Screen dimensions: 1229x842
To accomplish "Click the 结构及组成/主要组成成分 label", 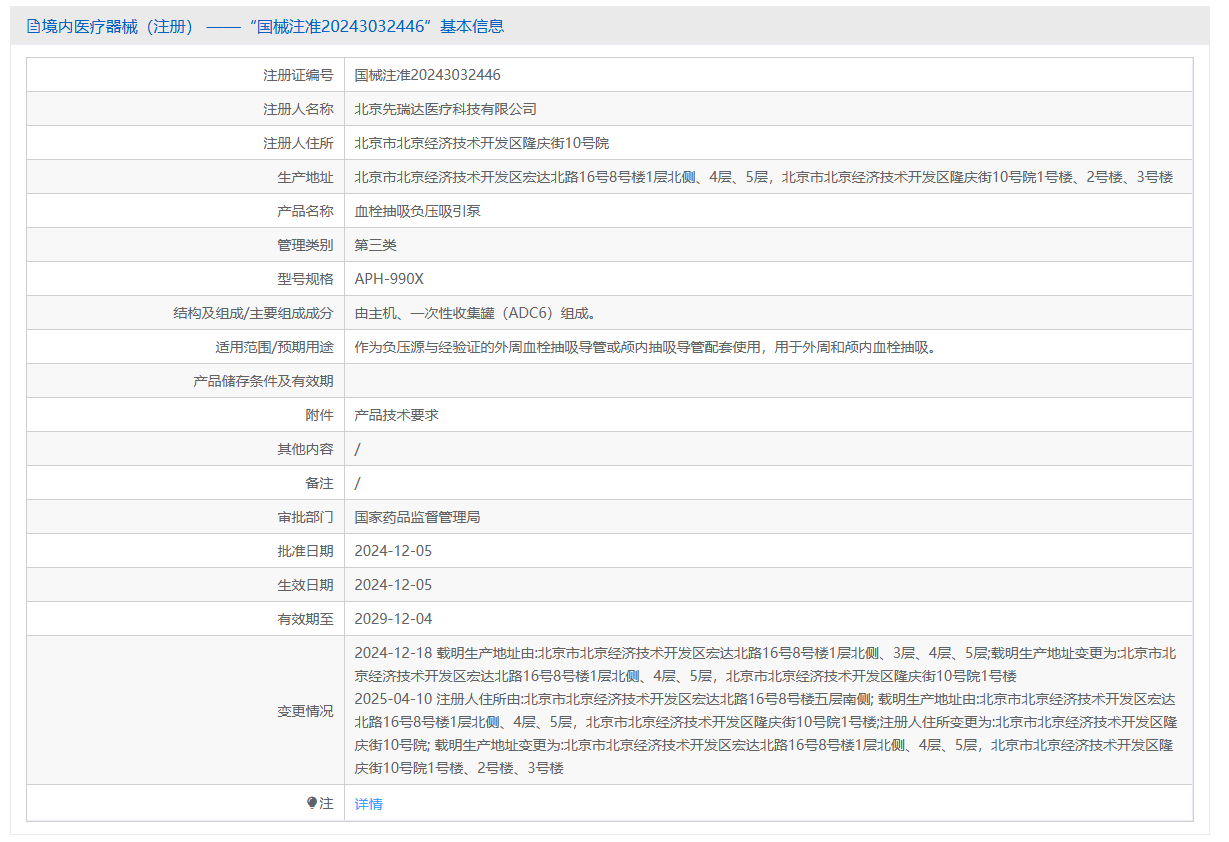I will click(253, 313).
